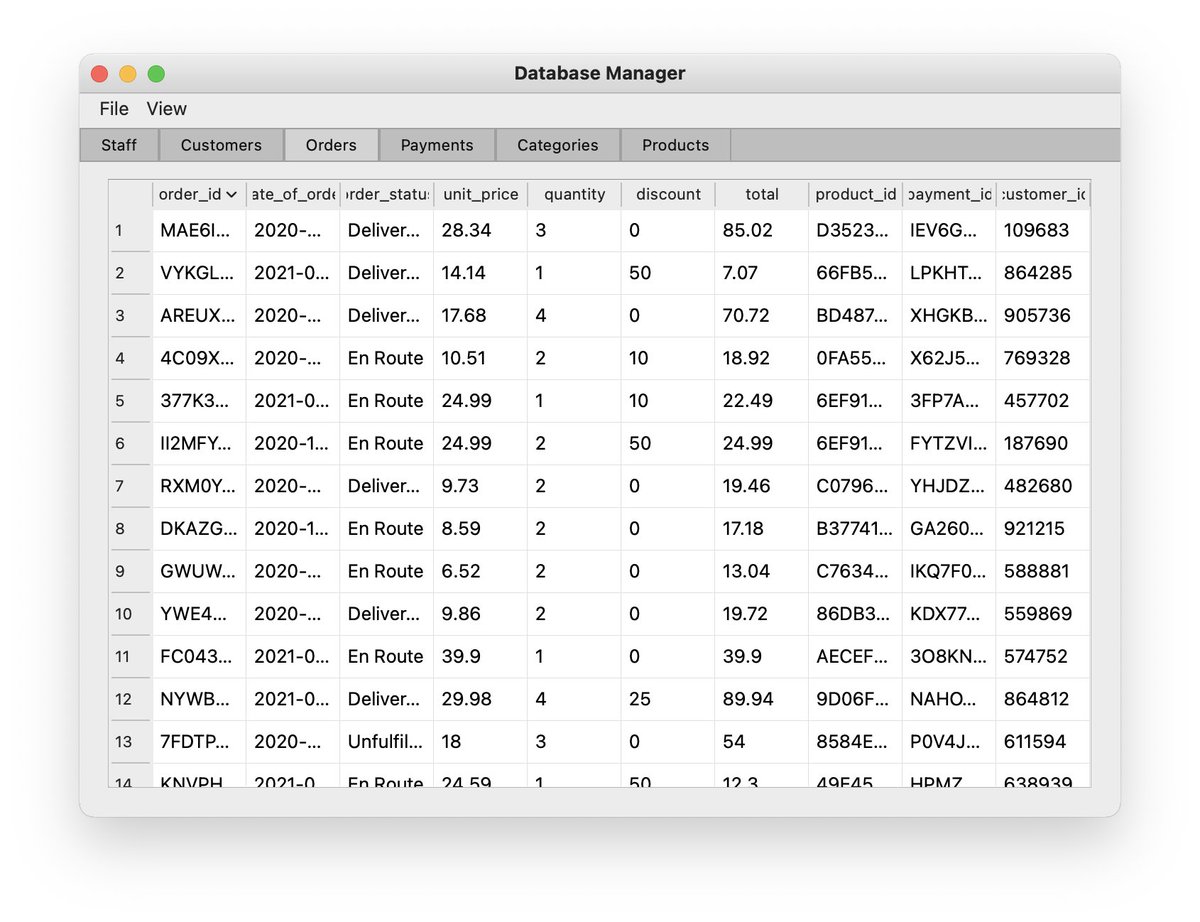Click unit_price cell 6.52
Viewport: 1200px width, 922px height.
tap(481, 571)
